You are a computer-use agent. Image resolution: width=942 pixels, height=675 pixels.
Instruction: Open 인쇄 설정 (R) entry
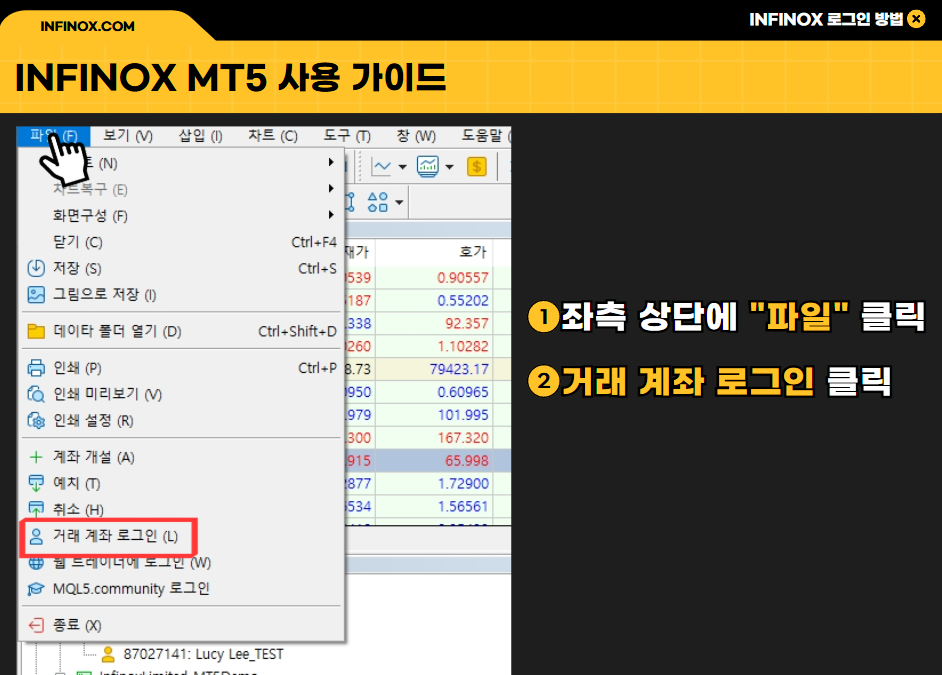pos(181,420)
